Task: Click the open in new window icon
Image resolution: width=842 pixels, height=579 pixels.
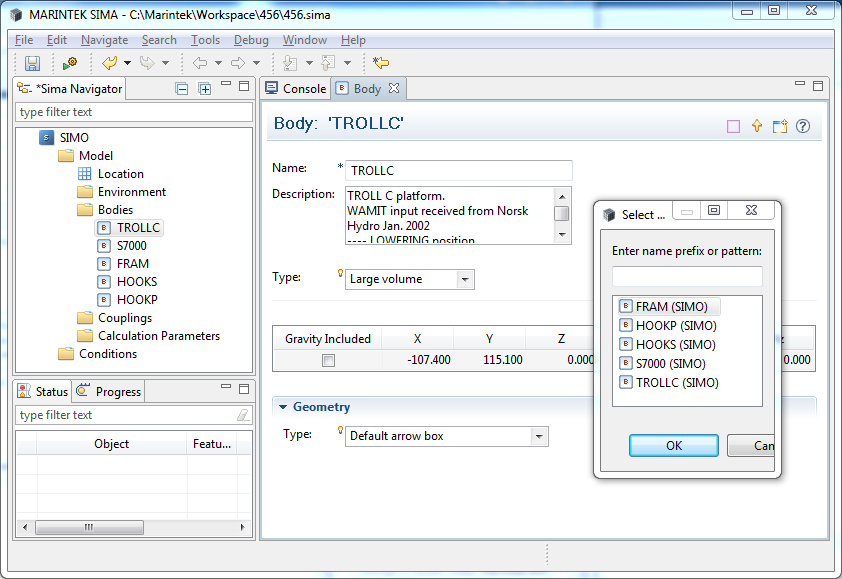Action: pyautogui.click(x=780, y=127)
